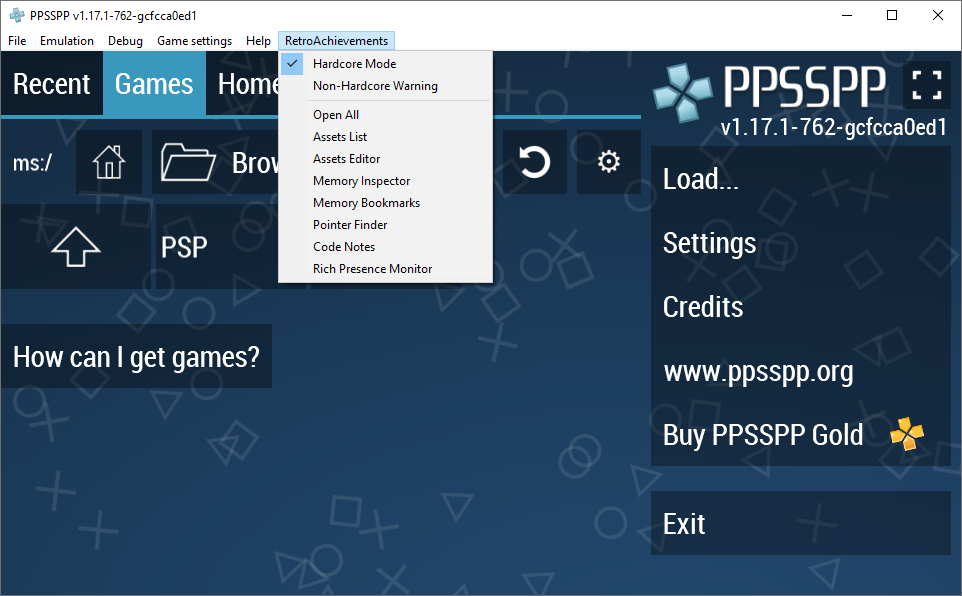The width and height of the screenshot is (962, 596).
Task: Visit the www.ppsspp.org link
Action: (757, 371)
